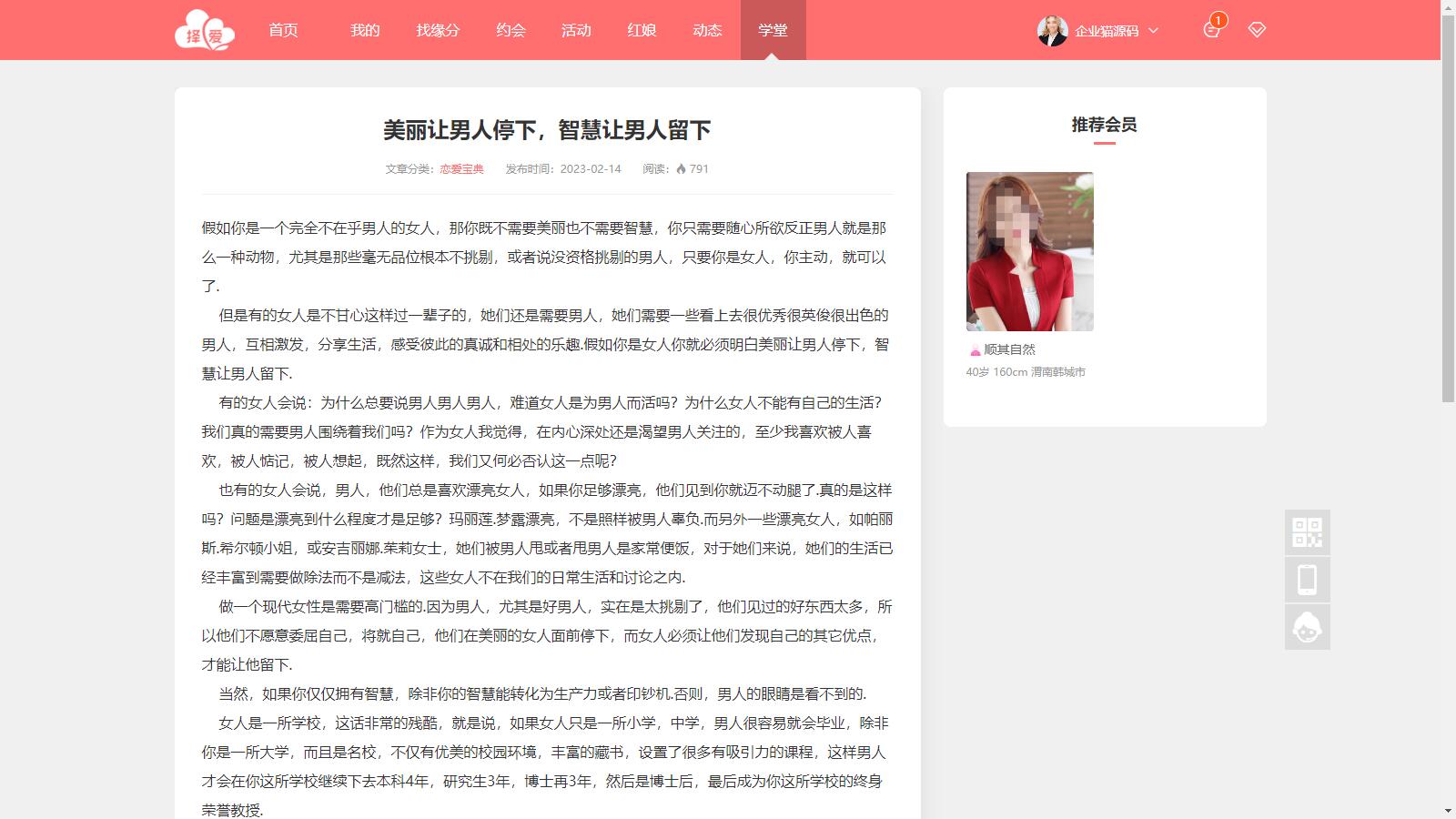Open the 约会 section
The width and height of the screenshot is (1456, 819).
(x=511, y=30)
